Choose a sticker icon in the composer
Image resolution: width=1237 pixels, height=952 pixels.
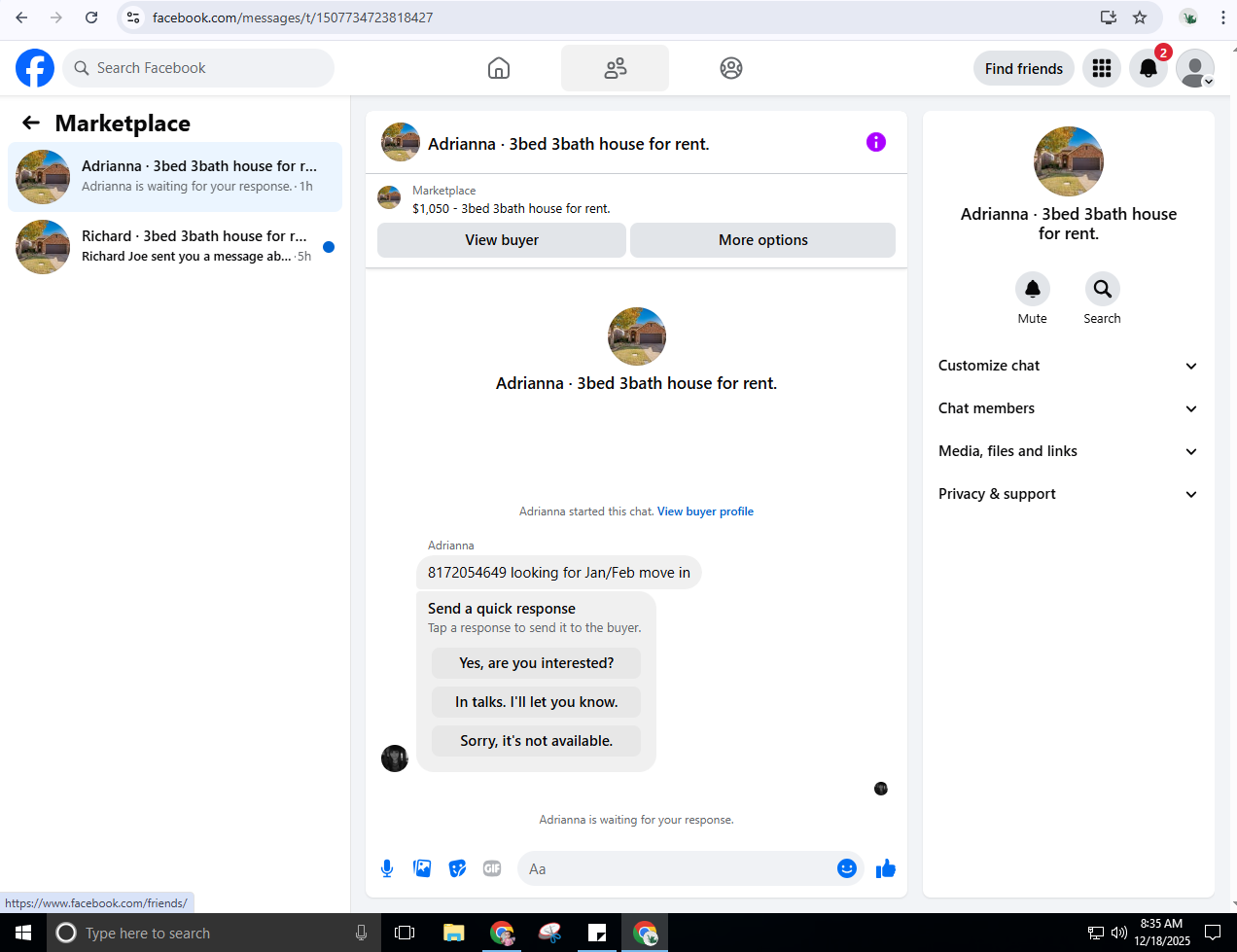[x=457, y=868]
